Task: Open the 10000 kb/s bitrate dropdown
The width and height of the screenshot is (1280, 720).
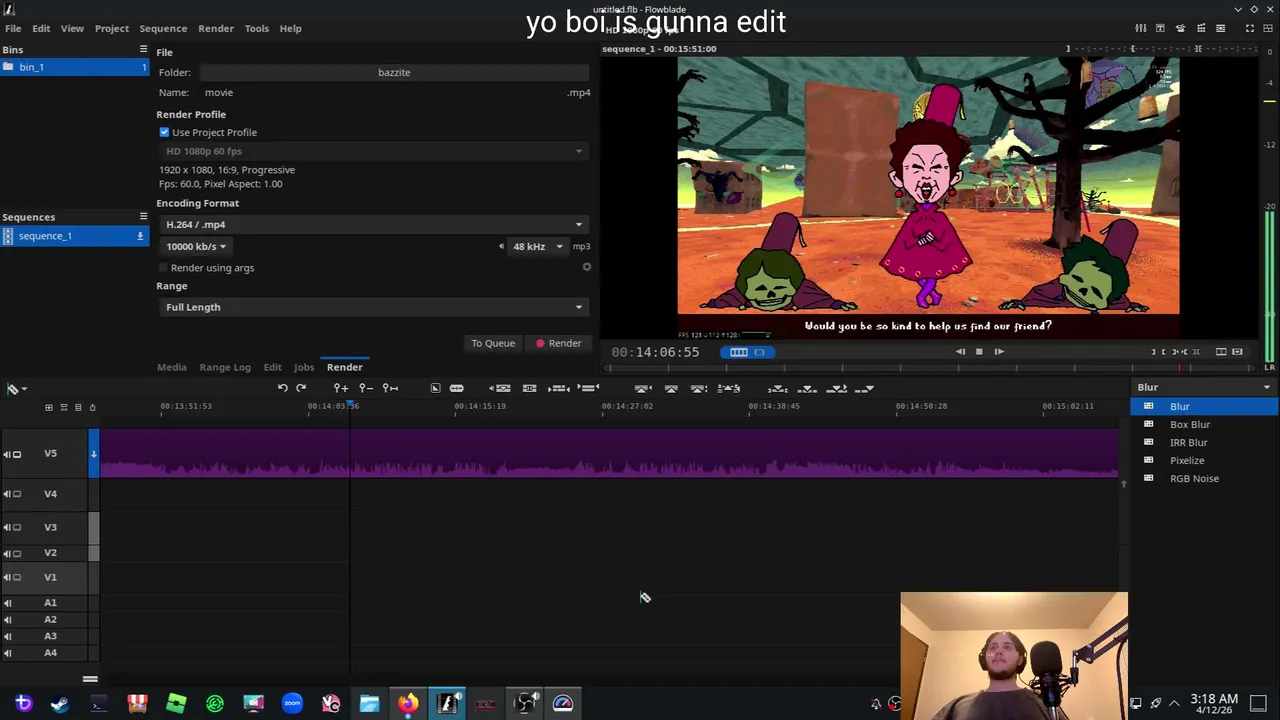Action: tap(196, 246)
